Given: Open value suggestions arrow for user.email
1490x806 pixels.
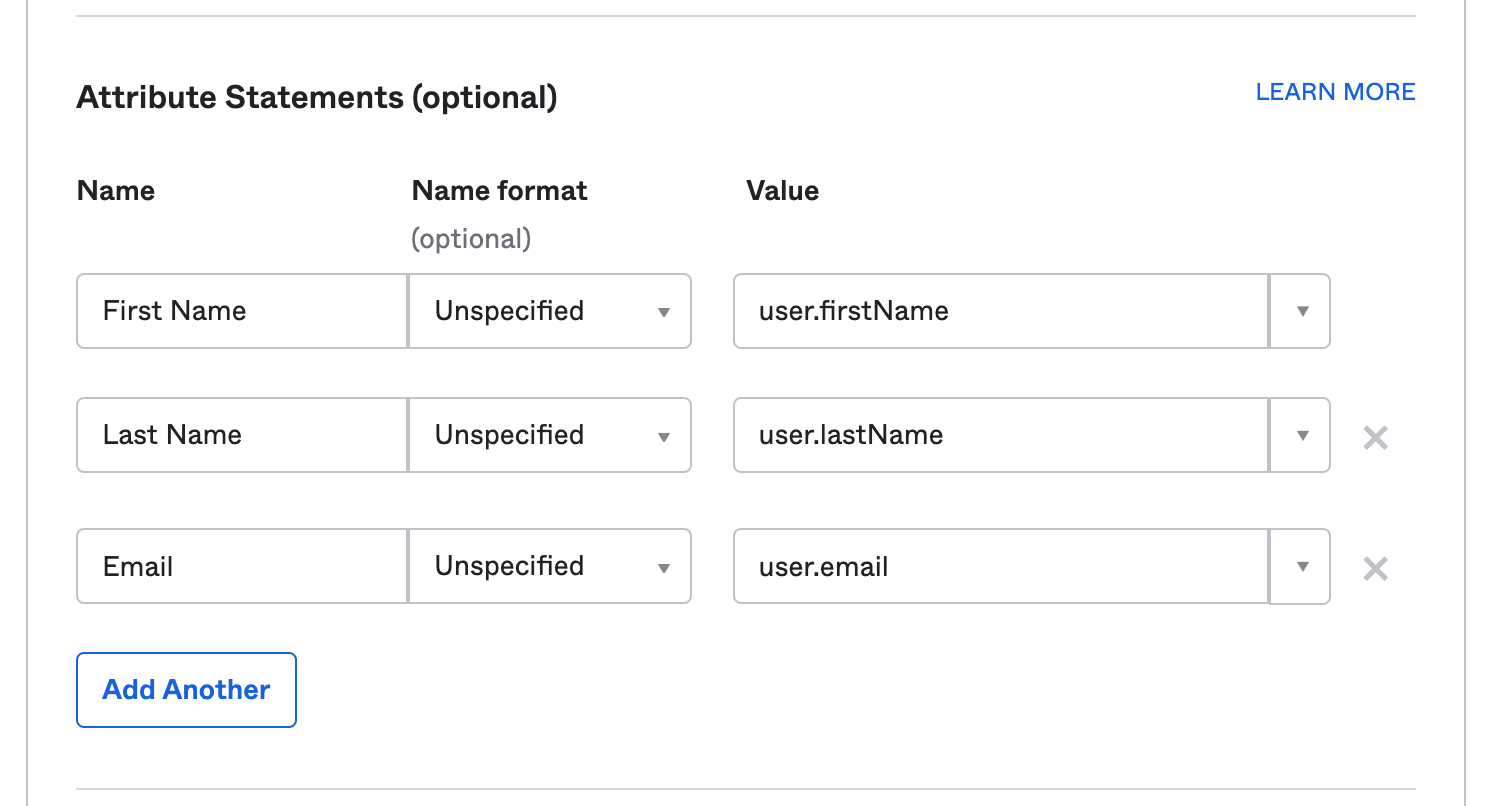Looking at the screenshot, I should [x=1300, y=567].
